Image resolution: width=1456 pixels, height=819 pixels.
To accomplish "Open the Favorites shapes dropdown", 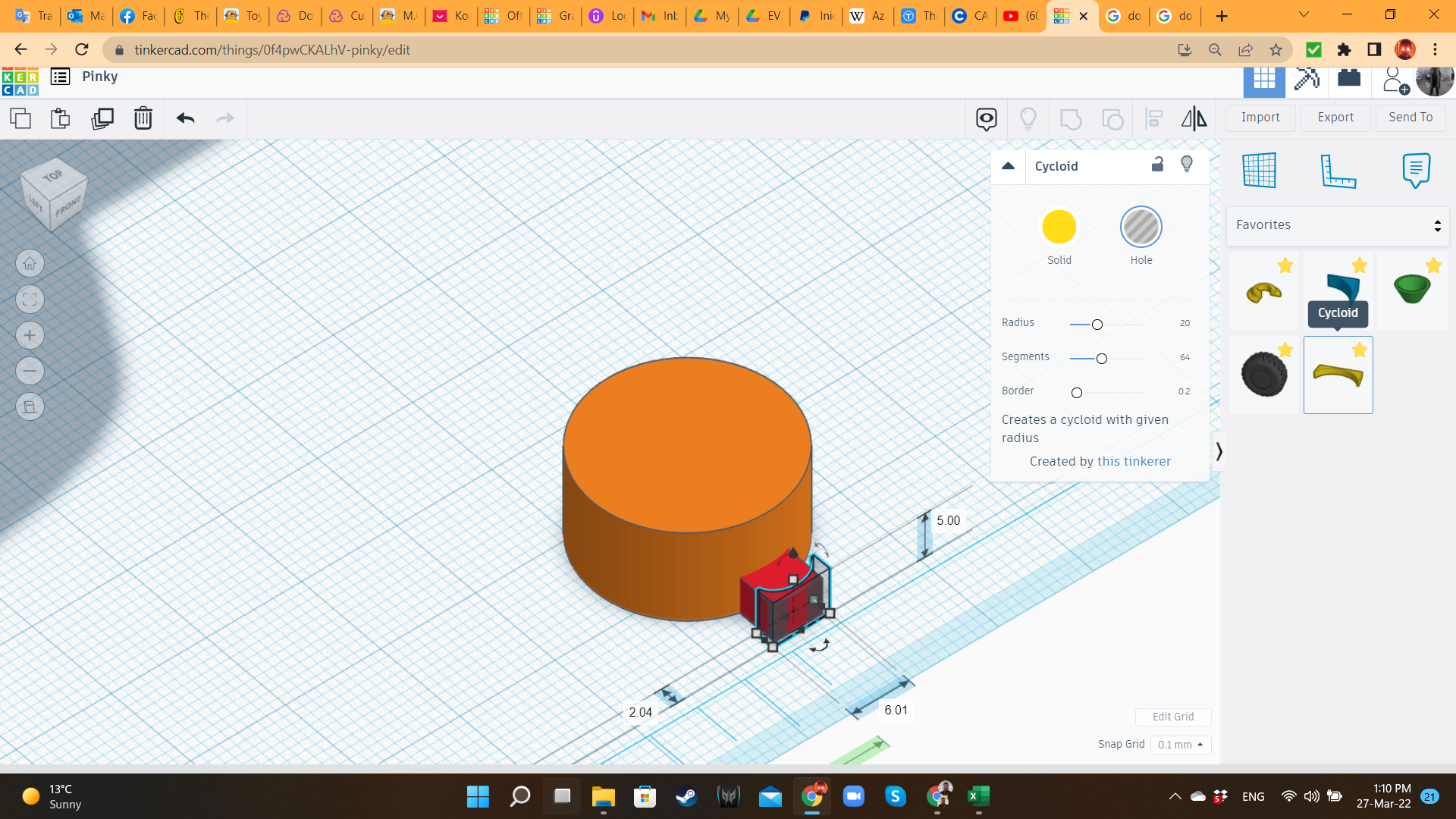I will coord(1338,225).
